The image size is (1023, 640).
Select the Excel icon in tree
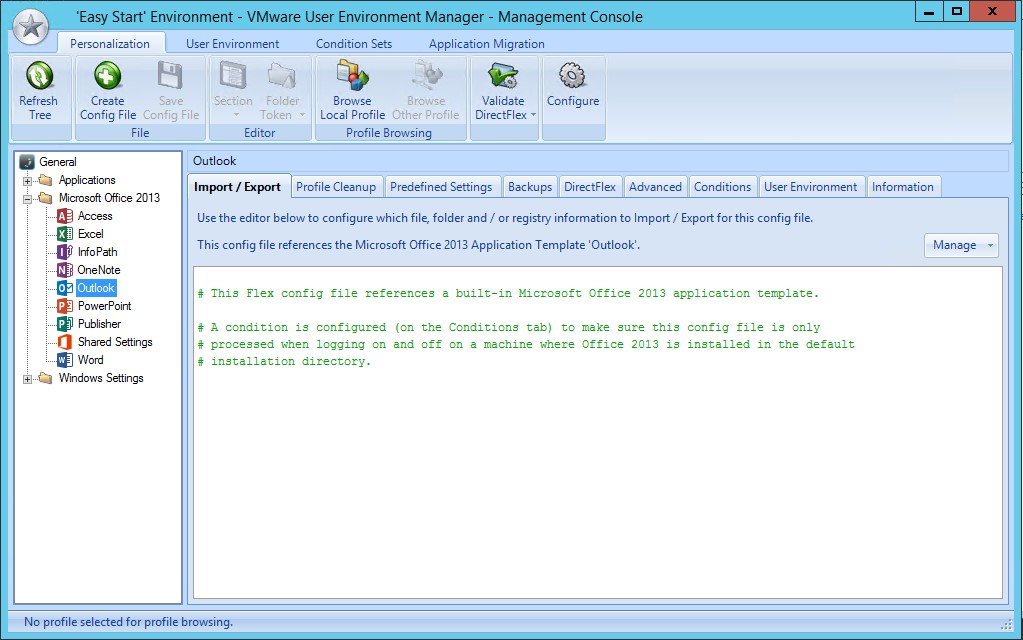65,234
